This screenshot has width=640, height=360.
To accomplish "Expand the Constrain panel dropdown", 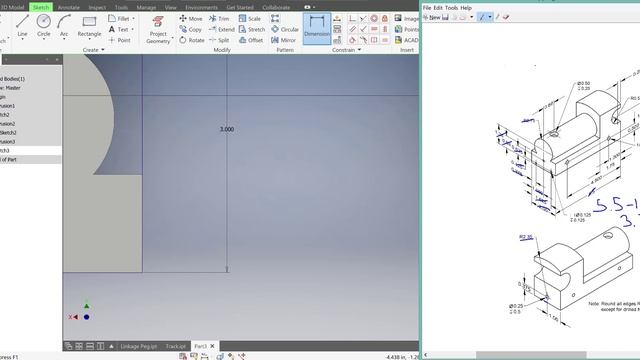I will (359, 50).
